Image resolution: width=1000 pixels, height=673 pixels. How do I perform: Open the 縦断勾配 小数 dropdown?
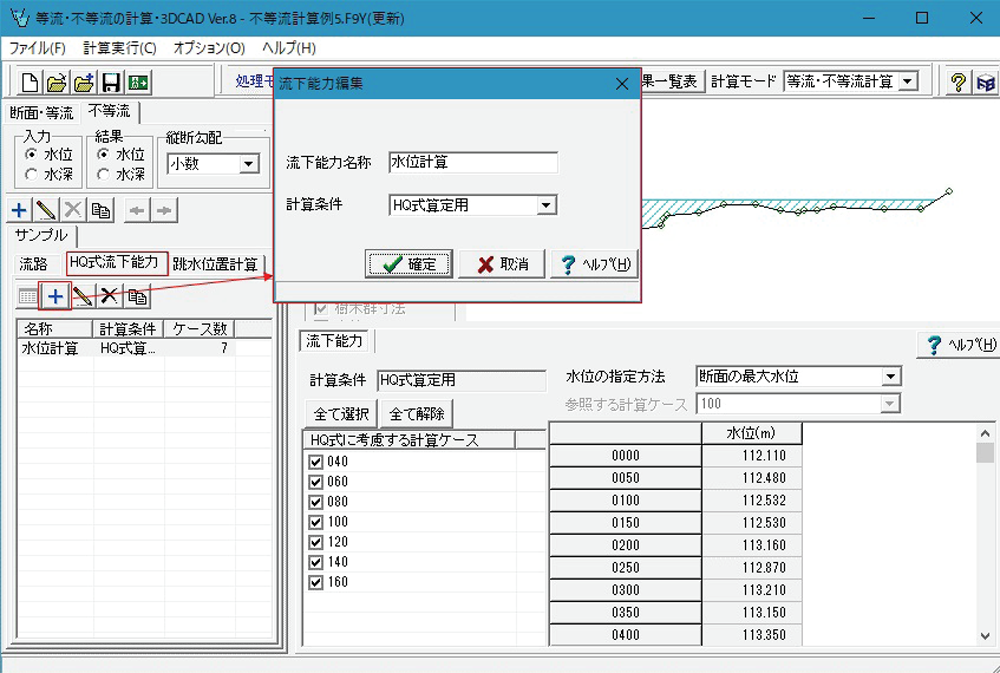[249, 164]
